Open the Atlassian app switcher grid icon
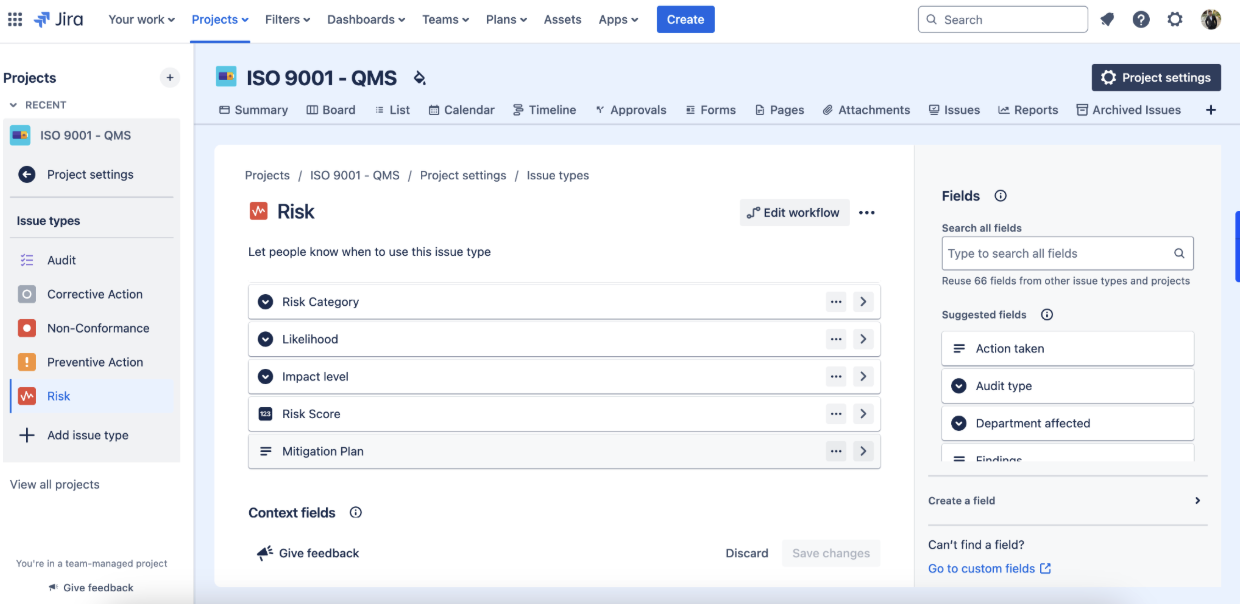 [15, 19]
